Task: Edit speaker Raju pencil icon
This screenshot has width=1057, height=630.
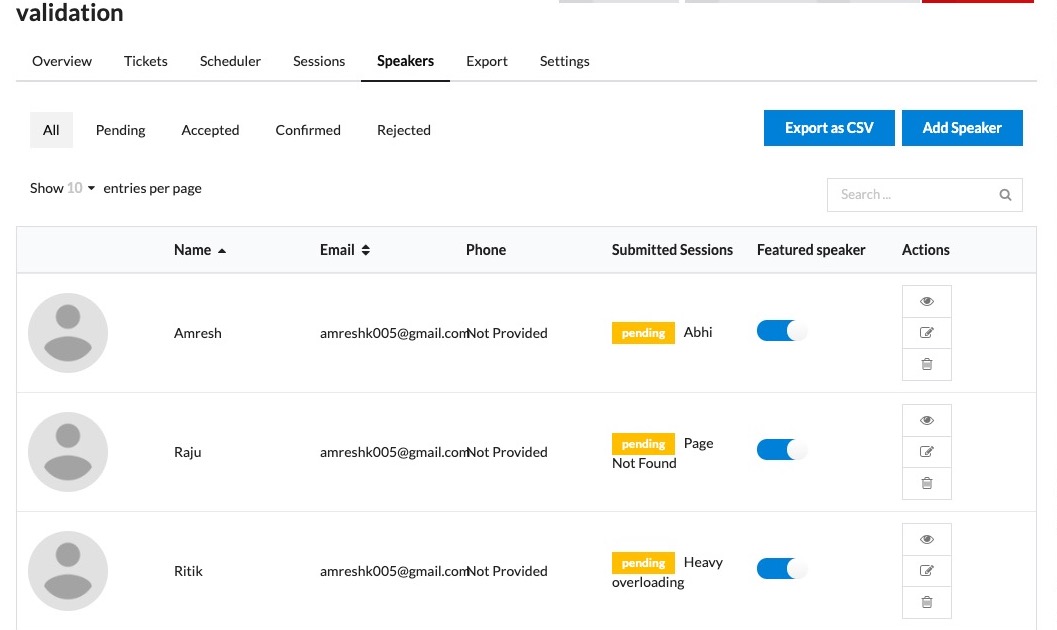Action: [x=926, y=452]
